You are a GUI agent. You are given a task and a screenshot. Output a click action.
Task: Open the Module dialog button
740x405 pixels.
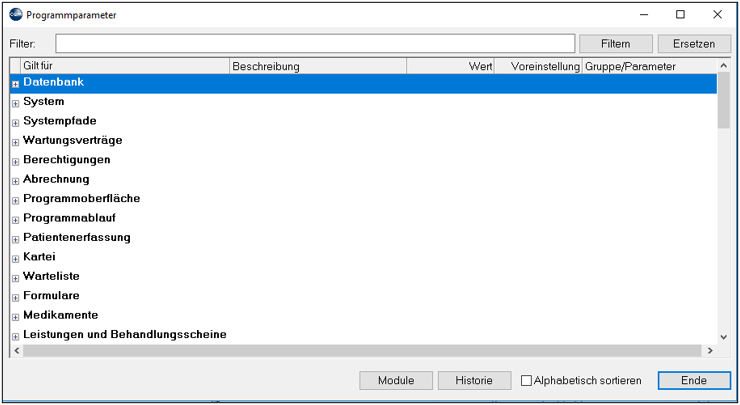(396, 380)
